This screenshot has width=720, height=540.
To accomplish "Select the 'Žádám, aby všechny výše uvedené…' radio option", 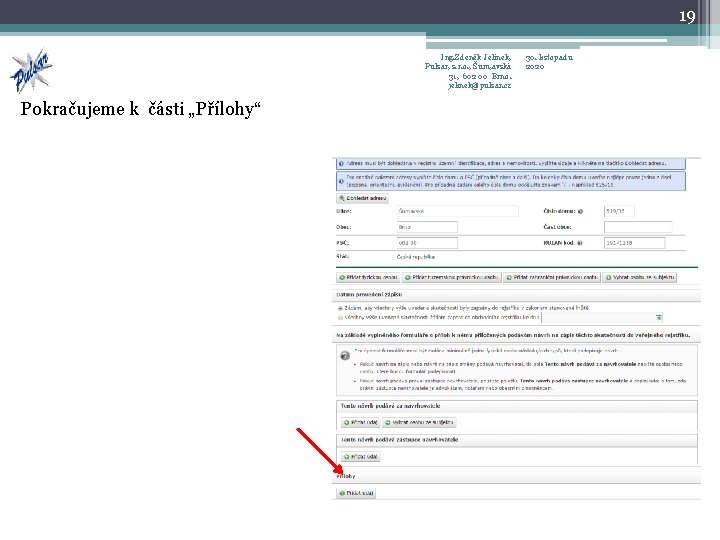I will pyautogui.click(x=340, y=308).
